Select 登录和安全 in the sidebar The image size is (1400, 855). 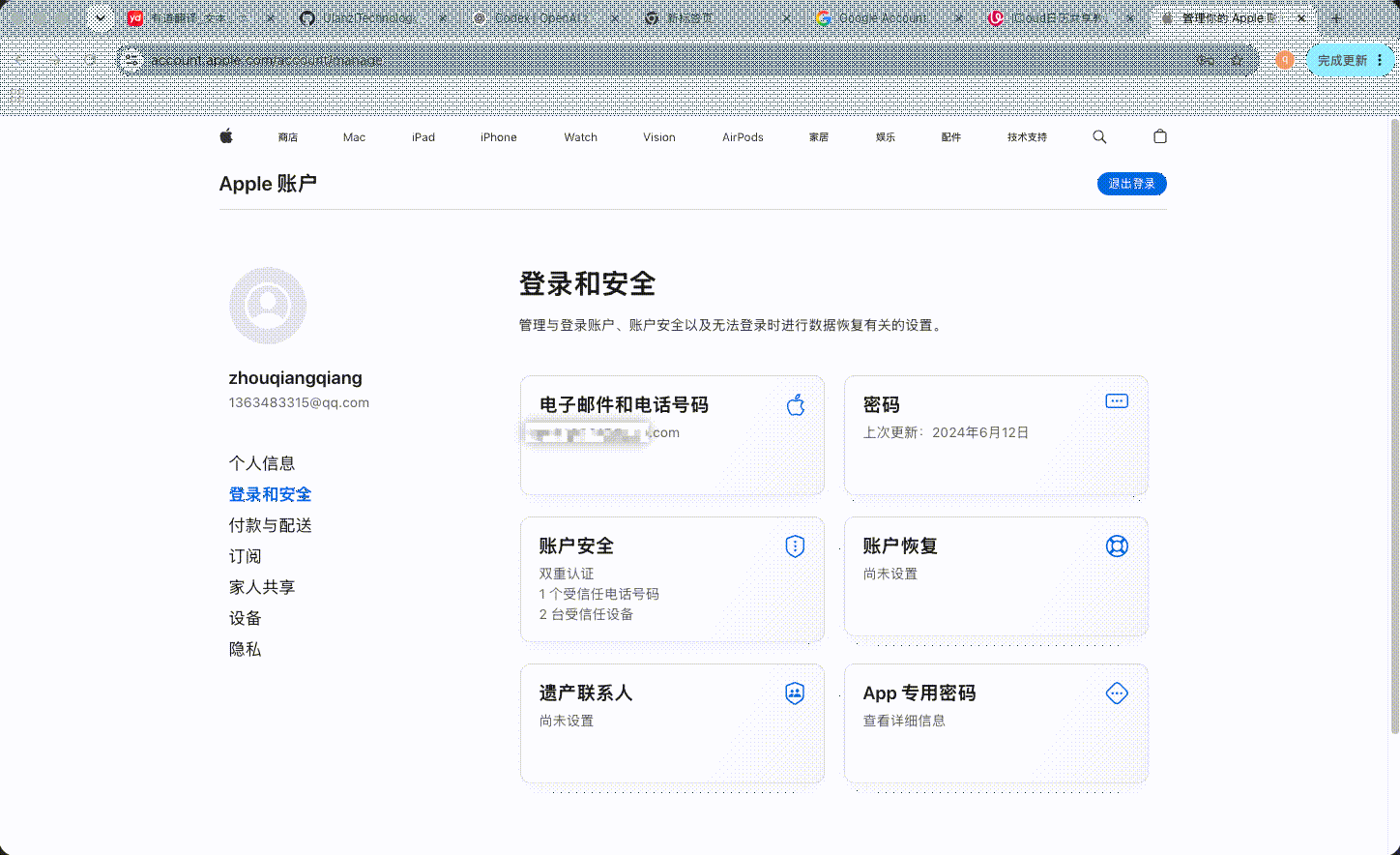(271, 494)
